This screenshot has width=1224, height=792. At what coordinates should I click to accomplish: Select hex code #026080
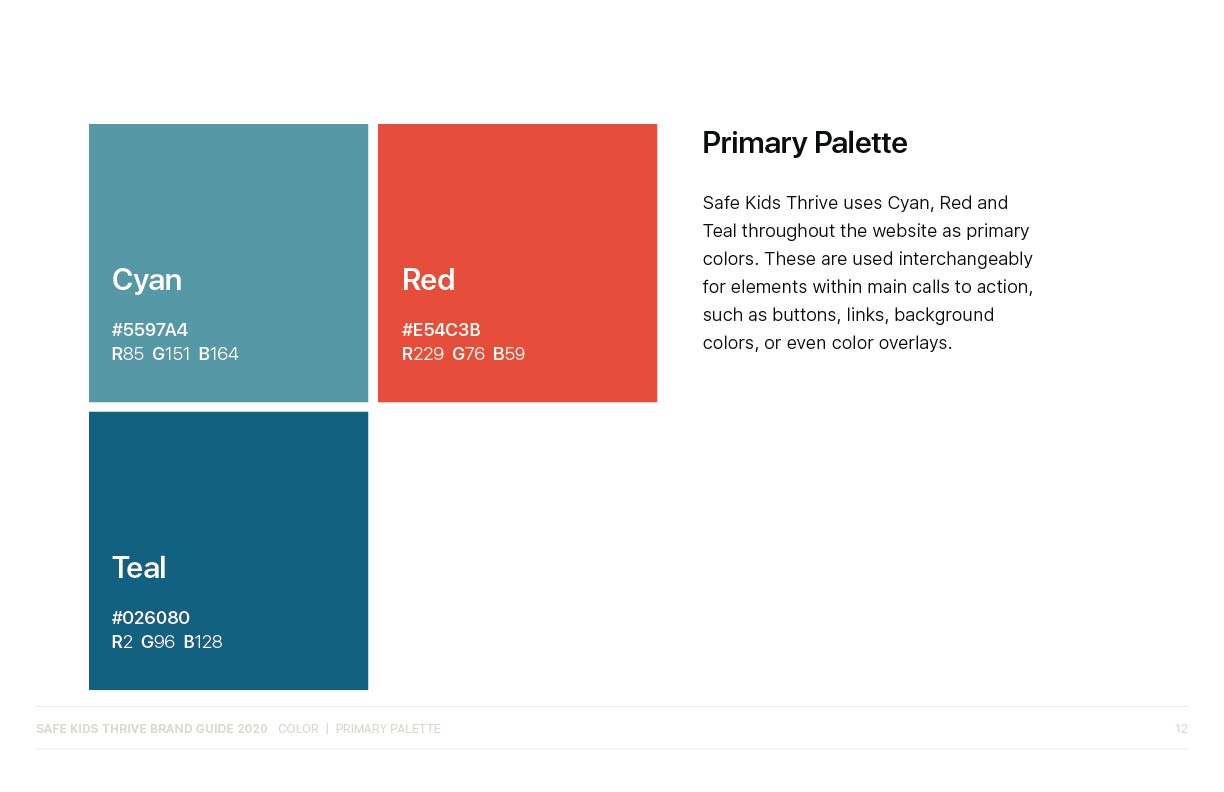point(151,618)
